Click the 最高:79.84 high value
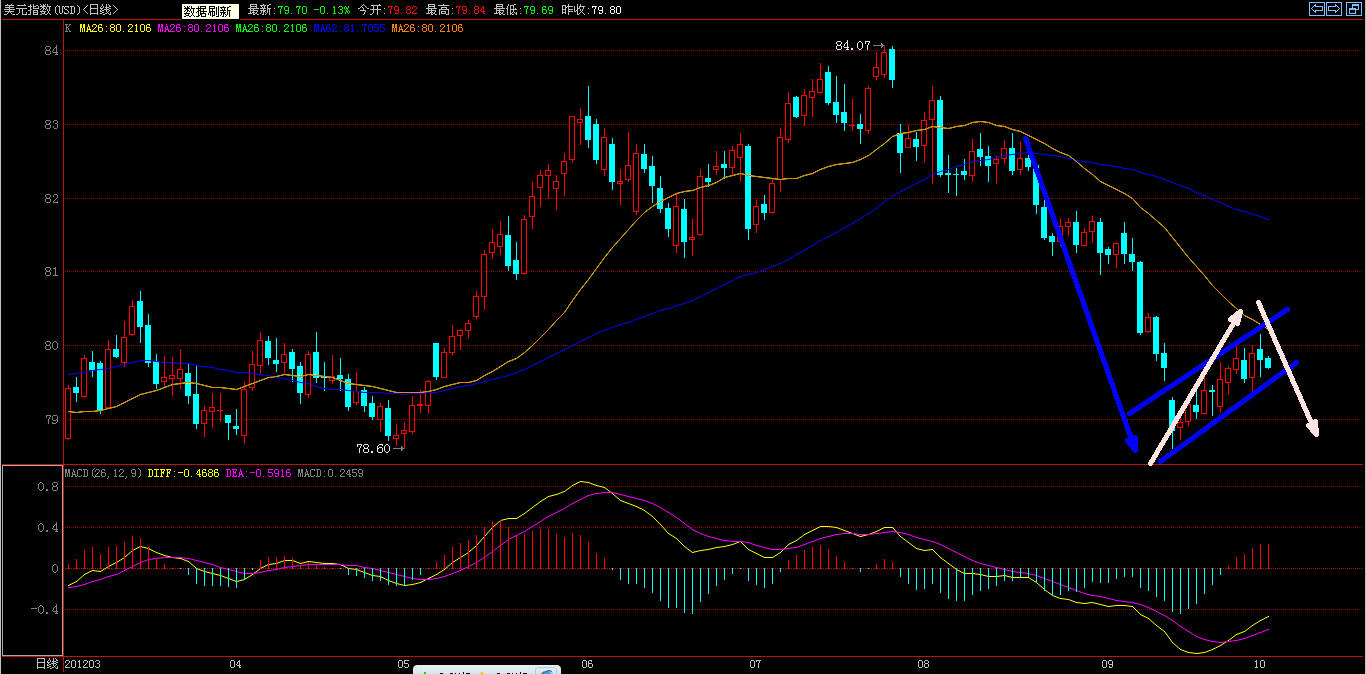The width and height of the screenshot is (1366, 674). pyautogui.click(x=453, y=10)
